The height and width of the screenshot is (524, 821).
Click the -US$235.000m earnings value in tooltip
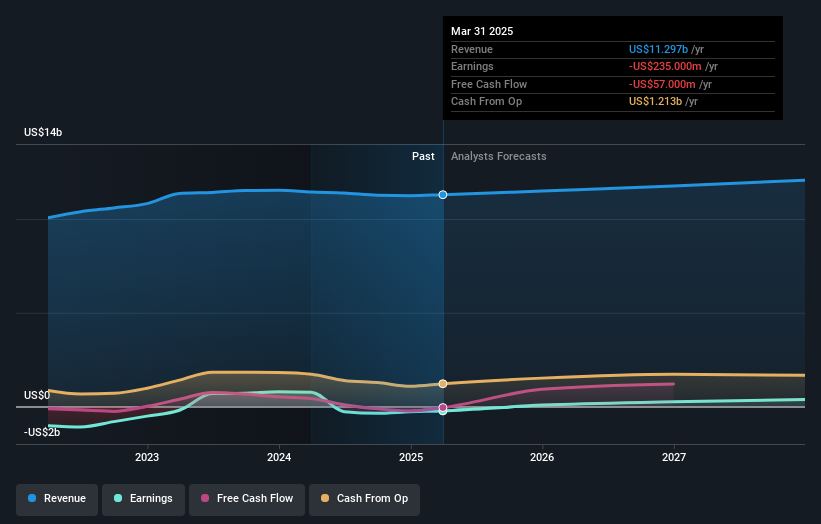(x=665, y=66)
